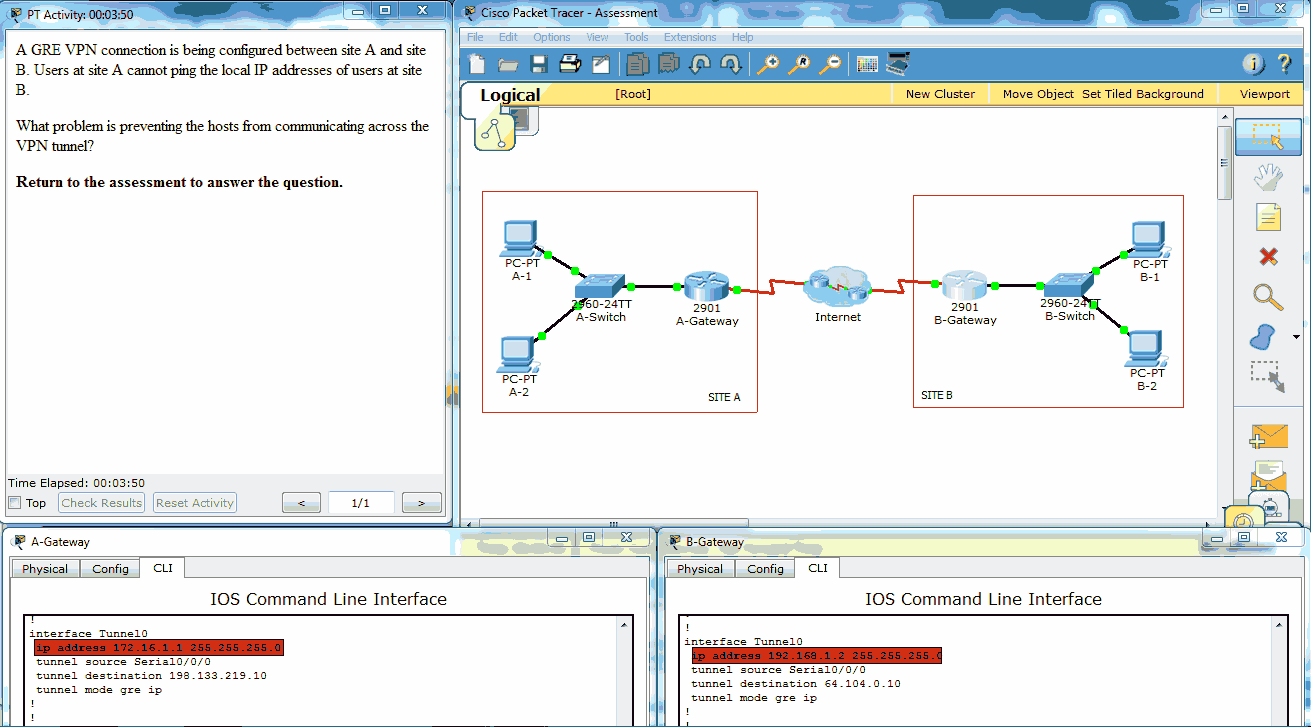The width and height of the screenshot is (1311, 727).
Task: Navigate to the logical workspace icon
Action: click(494, 131)
